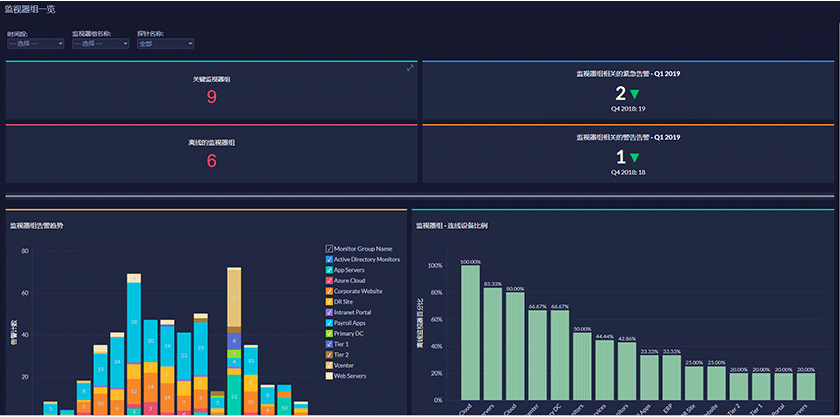This screenshot has height=417, width=840.
Task: Expand the 关键监视器组 card with the expand icon
Action: coord(410,68)
